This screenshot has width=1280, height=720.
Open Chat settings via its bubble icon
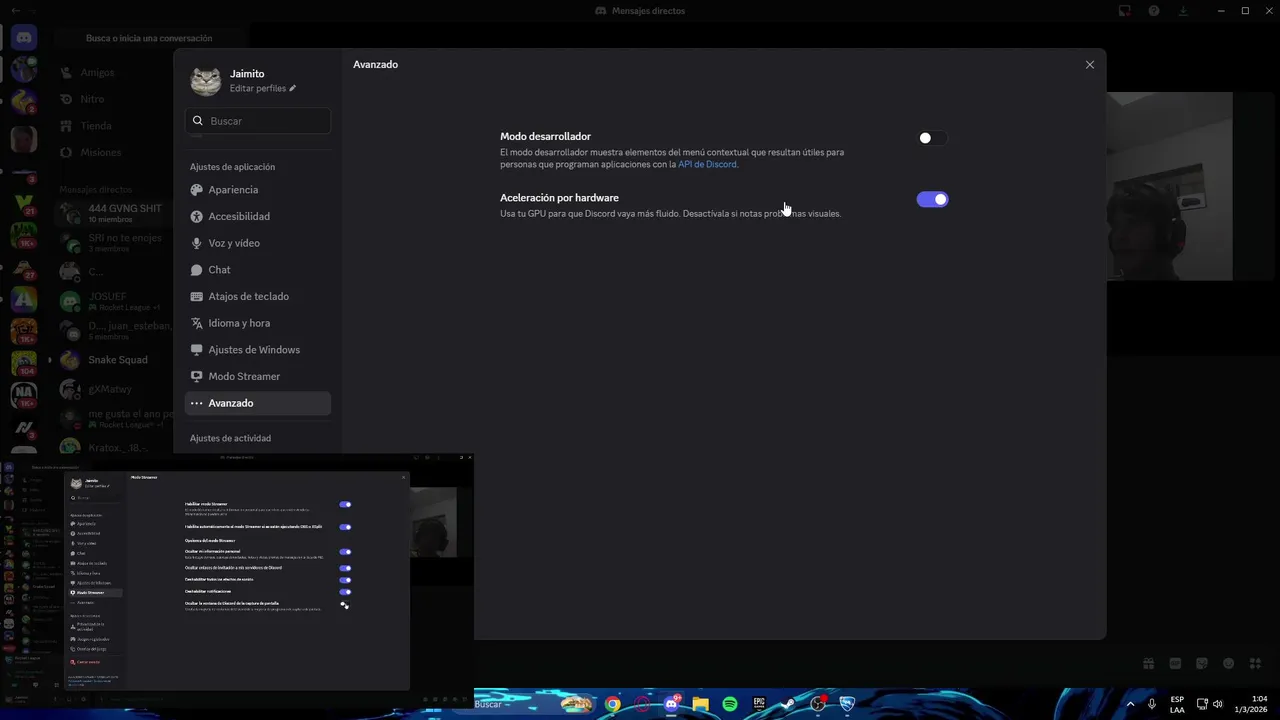(197, 270)
